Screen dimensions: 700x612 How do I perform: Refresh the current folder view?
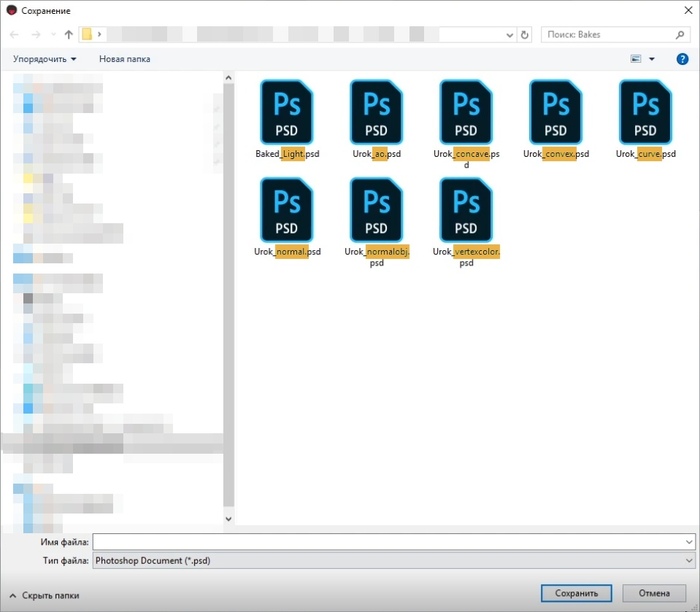pos(525,34)
